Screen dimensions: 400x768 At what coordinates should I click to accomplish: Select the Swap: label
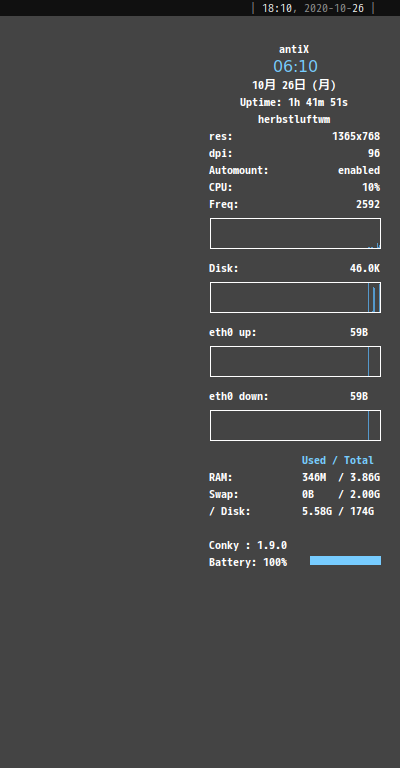[224, 495]
